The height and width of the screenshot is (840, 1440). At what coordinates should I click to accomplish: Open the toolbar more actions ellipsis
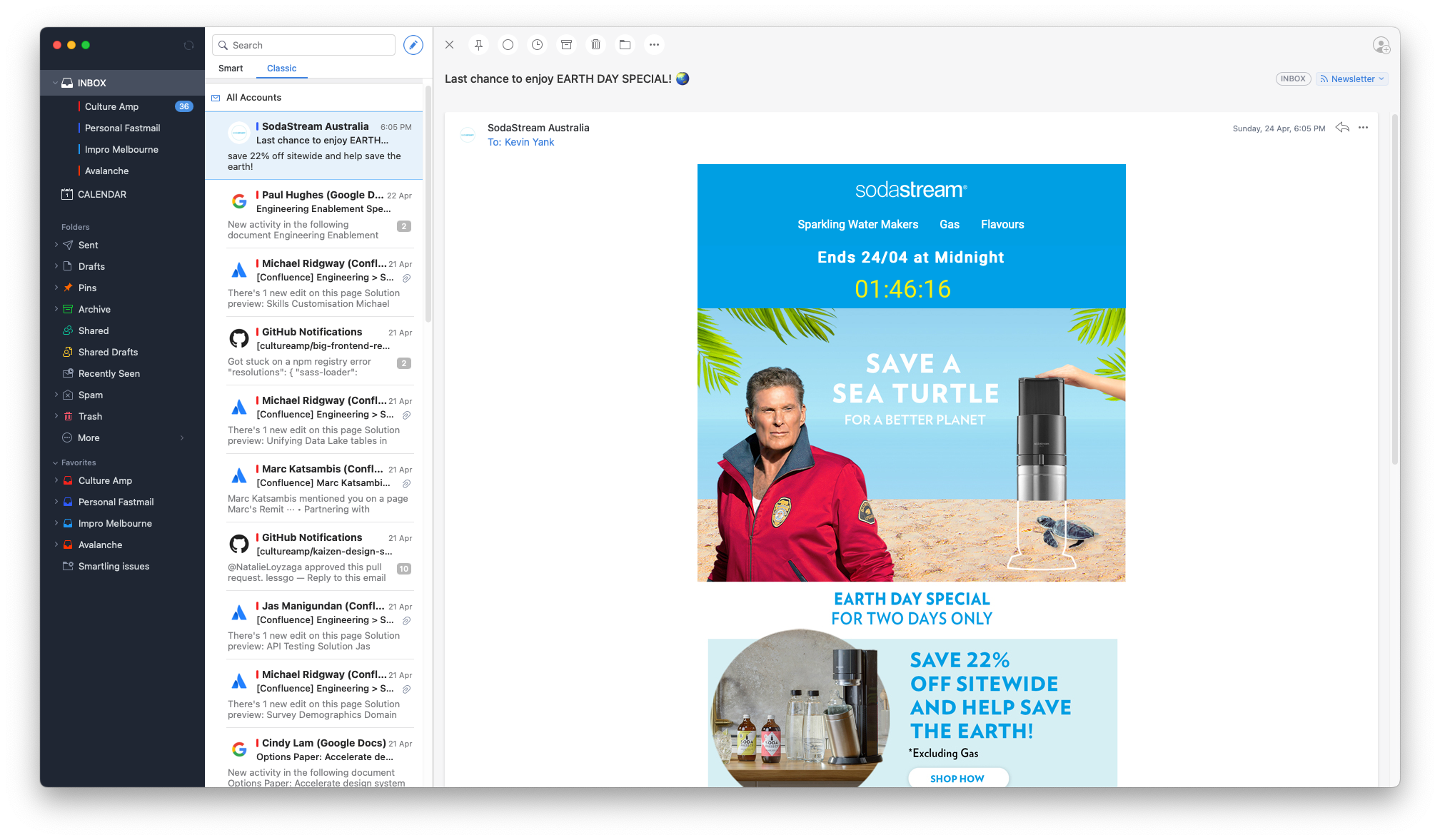[x=654, y=45]
